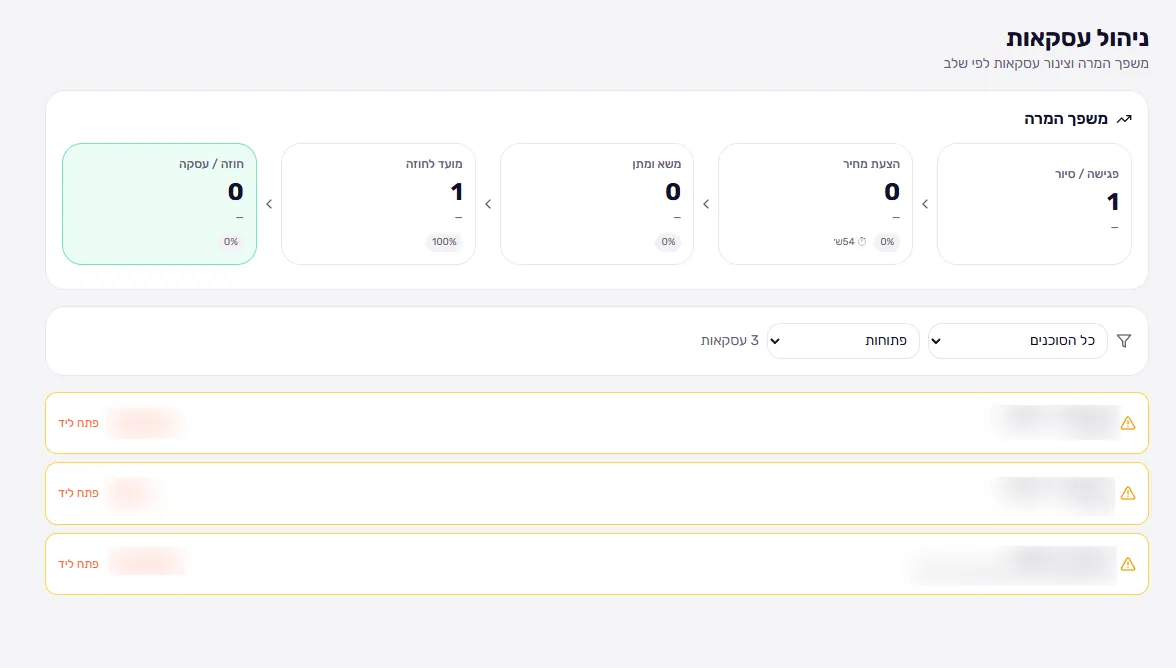Click the funnel filter icon
This screenshot has width=1176, height=668.
pos(1124,341)
